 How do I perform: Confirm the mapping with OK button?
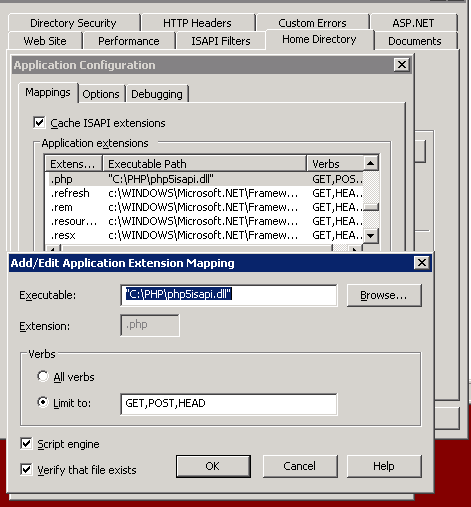(213, 466)
